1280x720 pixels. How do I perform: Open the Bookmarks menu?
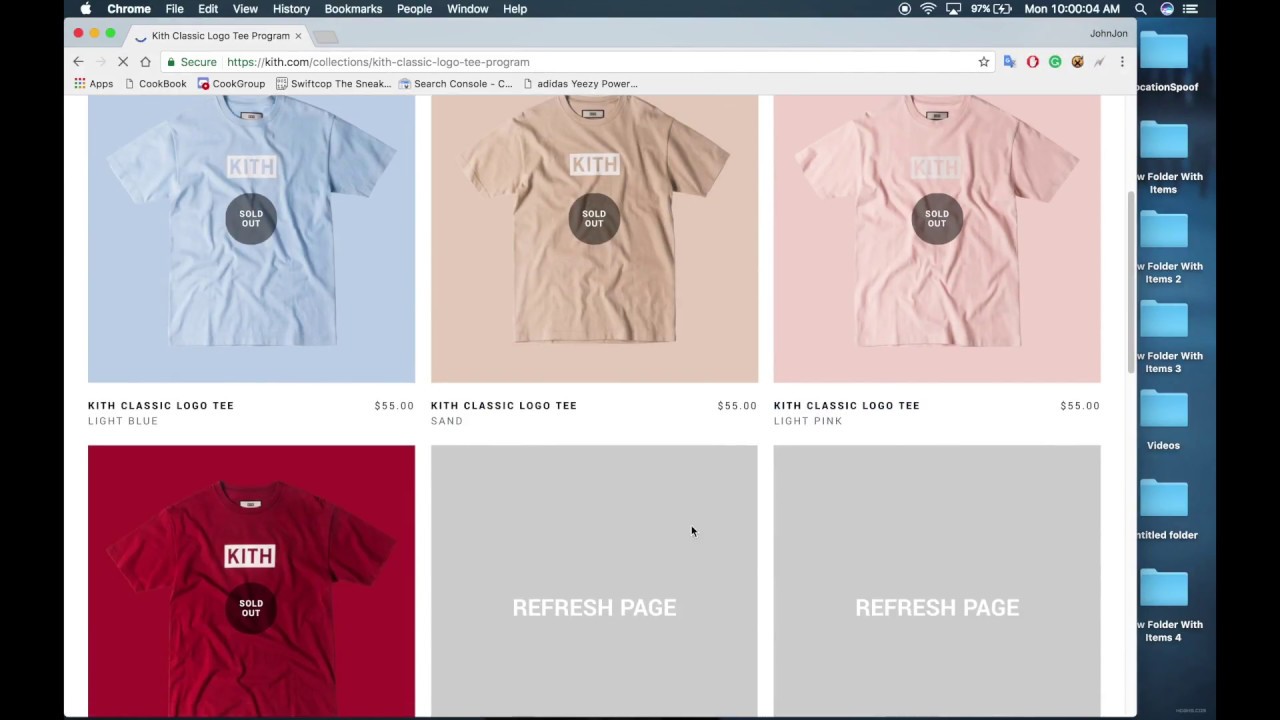353,9
